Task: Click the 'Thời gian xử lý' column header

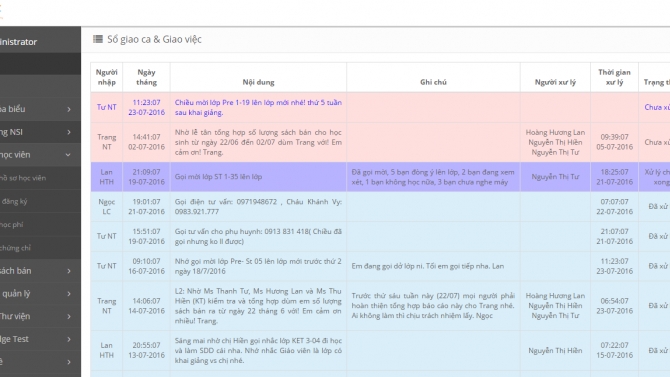Action: (614, 77)
